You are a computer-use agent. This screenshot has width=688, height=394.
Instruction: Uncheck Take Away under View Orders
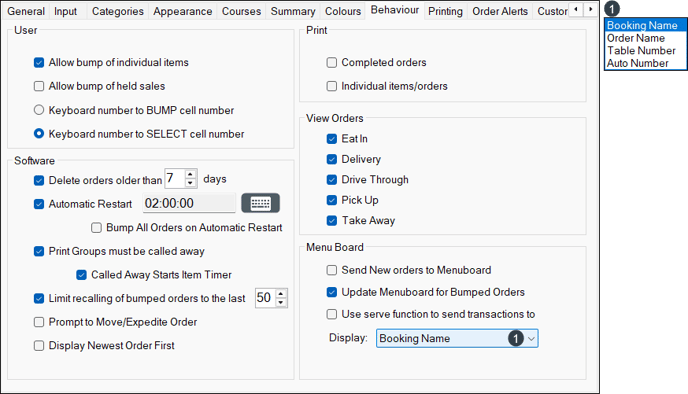click(x=332, y=221)
